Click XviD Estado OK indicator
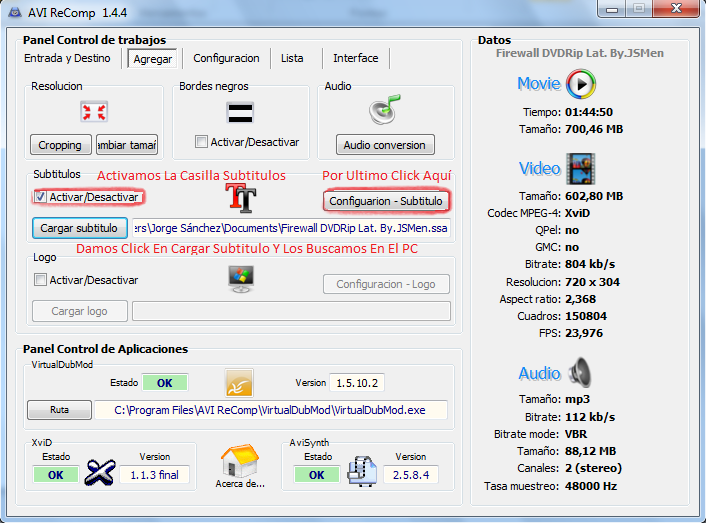Viewport: 706px width, 523px height. 56,475
